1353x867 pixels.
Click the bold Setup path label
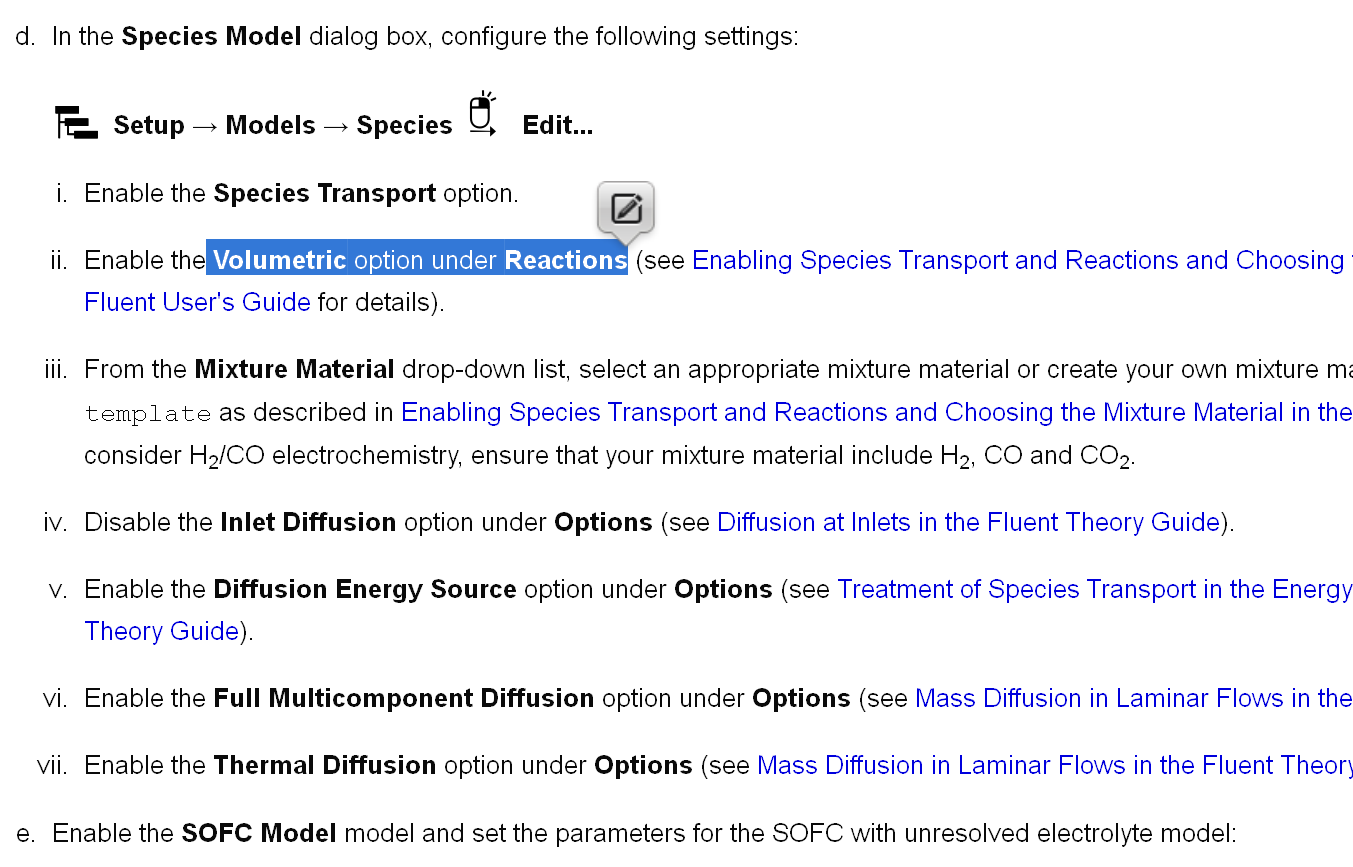tap(149, 126)
